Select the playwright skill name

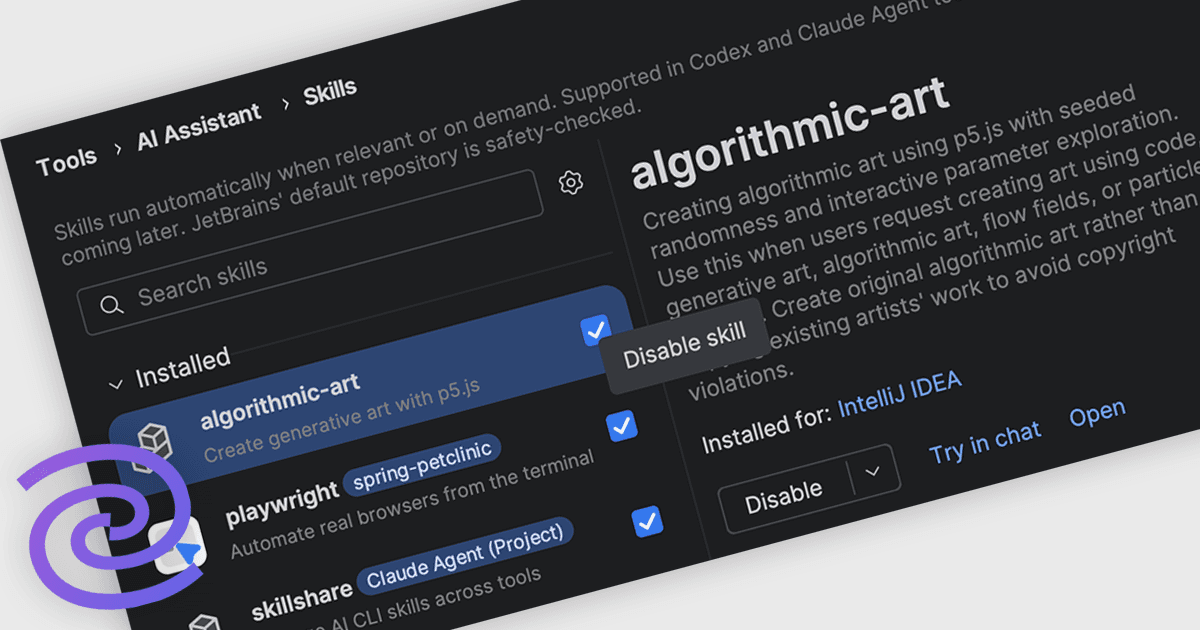click(x=283, y=505)
